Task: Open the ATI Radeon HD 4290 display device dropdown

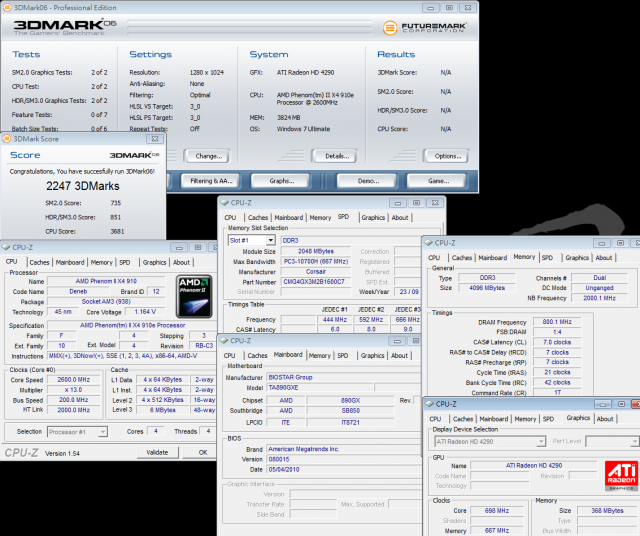Action: [x=541, y=441]
